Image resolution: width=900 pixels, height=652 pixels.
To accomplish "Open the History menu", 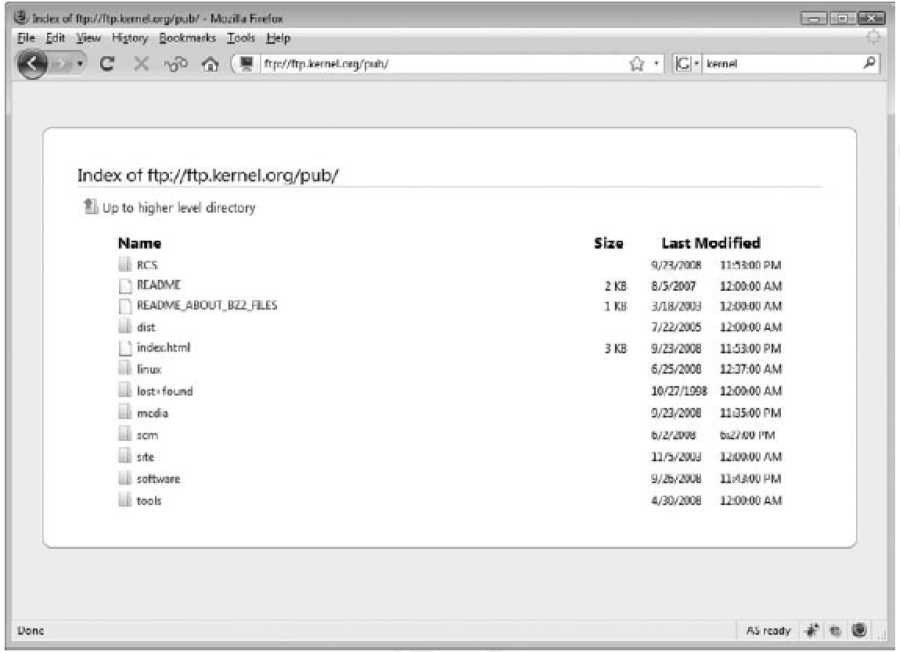I will click(130, 38).
